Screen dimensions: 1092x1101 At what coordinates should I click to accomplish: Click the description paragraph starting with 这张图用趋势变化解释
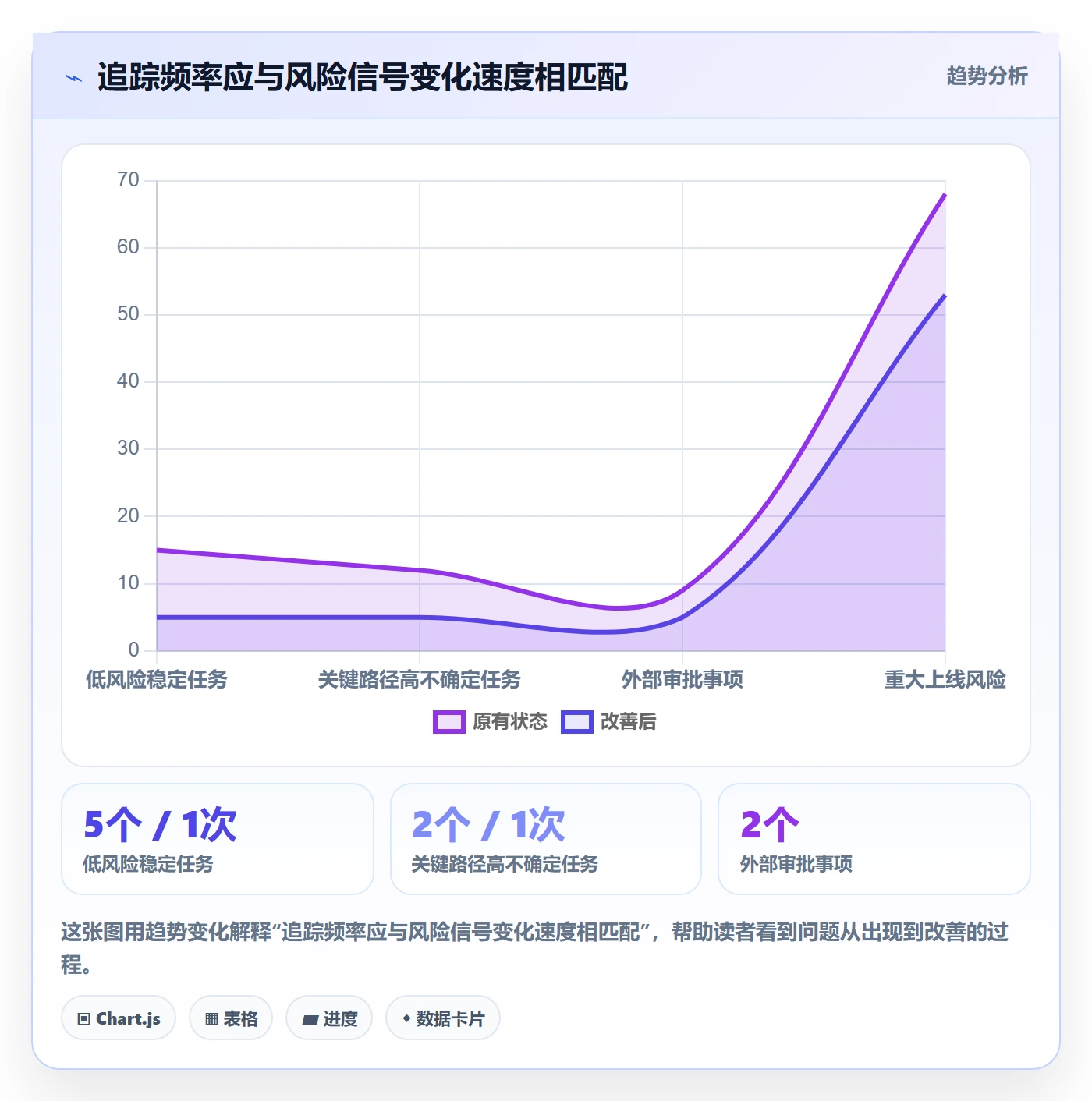pyautogui.click(x=535, y=948)
